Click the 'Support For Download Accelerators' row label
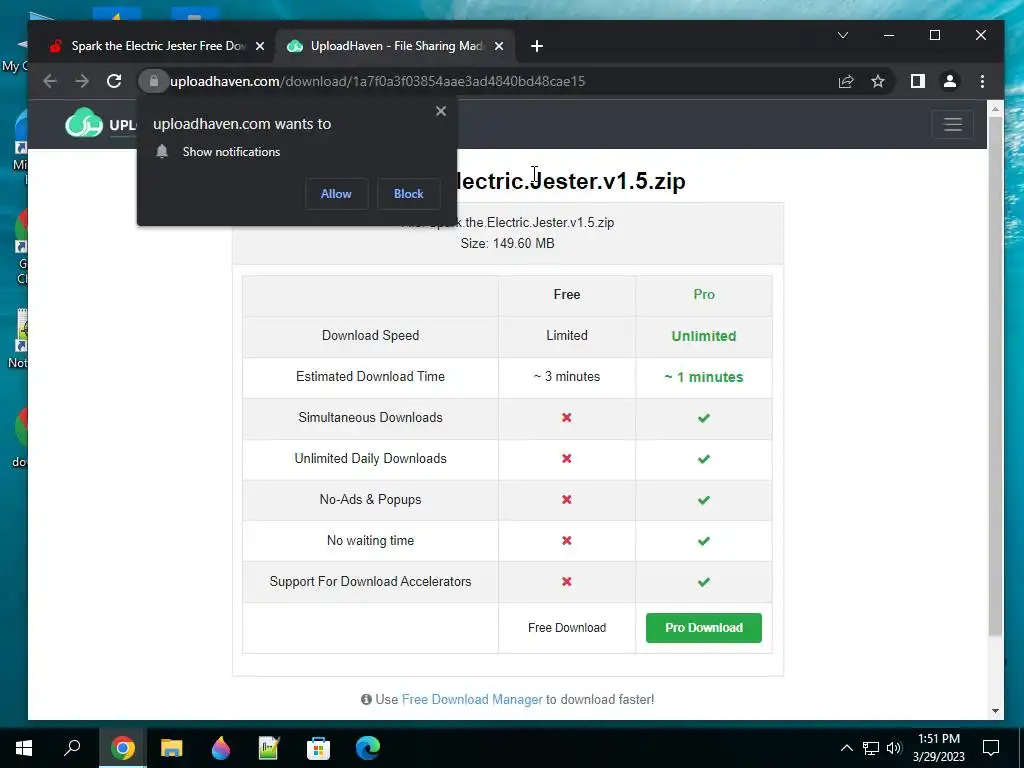 point(370,582)
